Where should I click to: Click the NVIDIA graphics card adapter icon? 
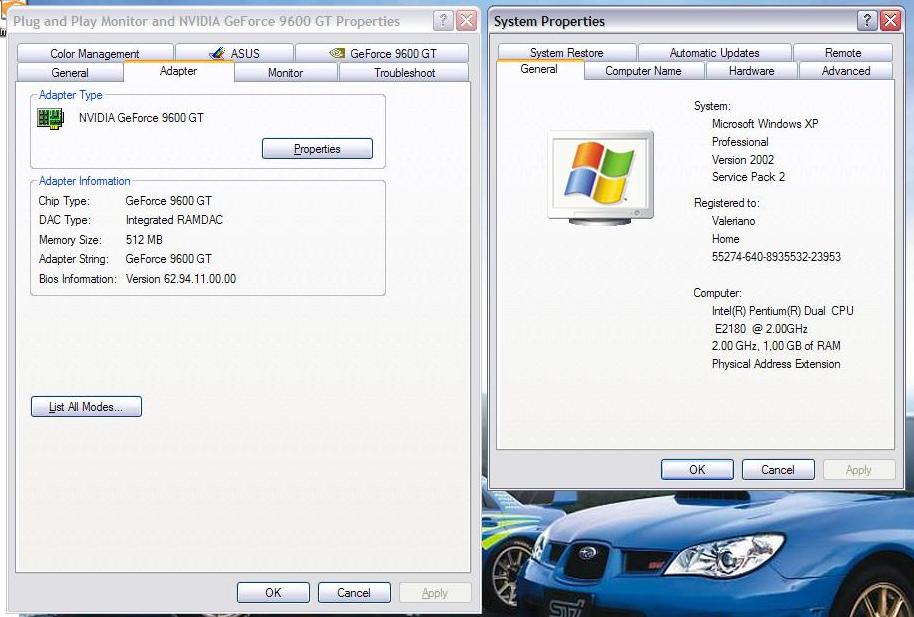50,118
